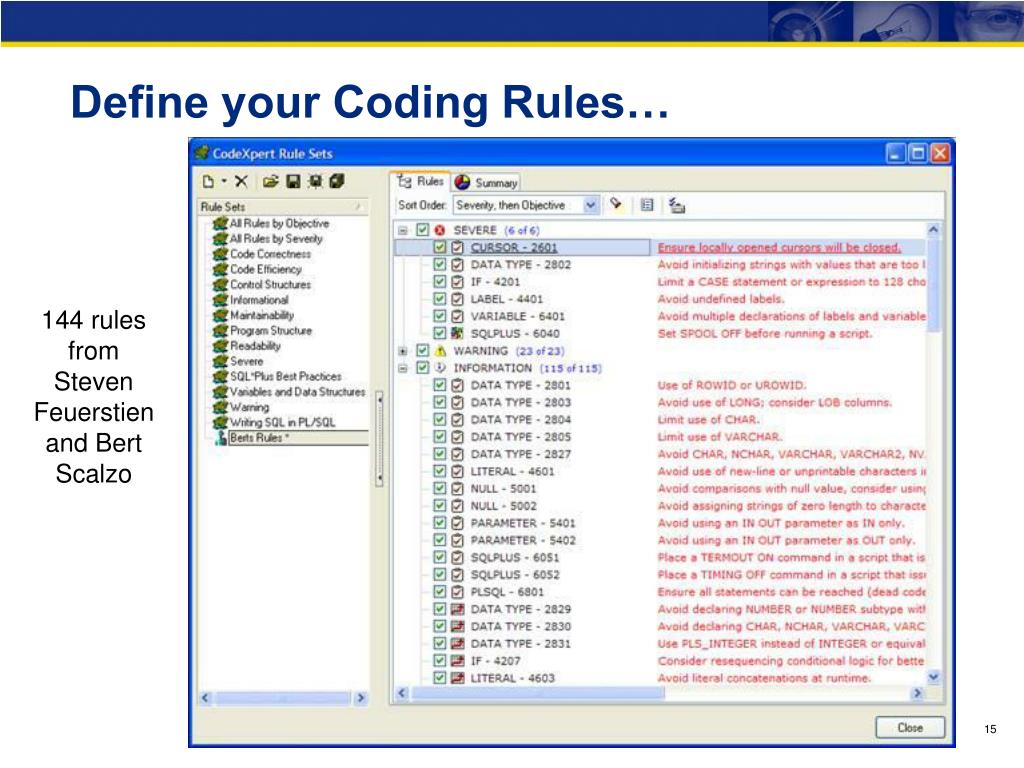Click the Delete X icon in toolbar
The height and width of the screenshot is (768, 1024).
coord(242,182)
